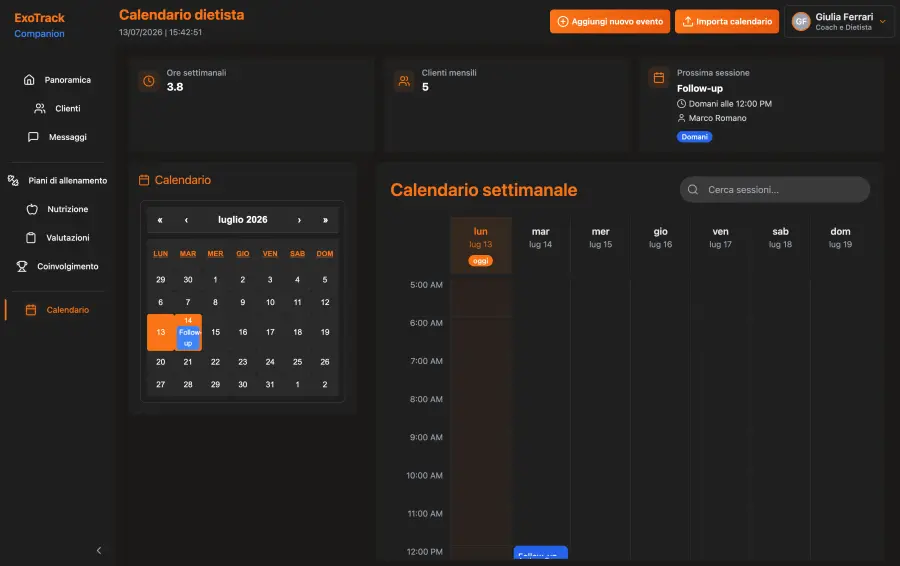The height and width of the screenshot is (566, 900).
Task: Click the Prossima sessione calendar icon
Action: [659, 77]
